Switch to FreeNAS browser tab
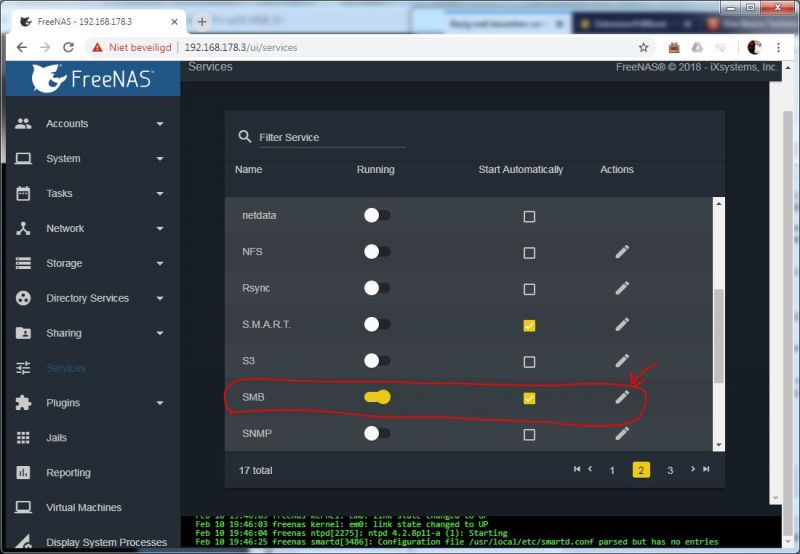The image size is (800, 554). coord(99,22)
